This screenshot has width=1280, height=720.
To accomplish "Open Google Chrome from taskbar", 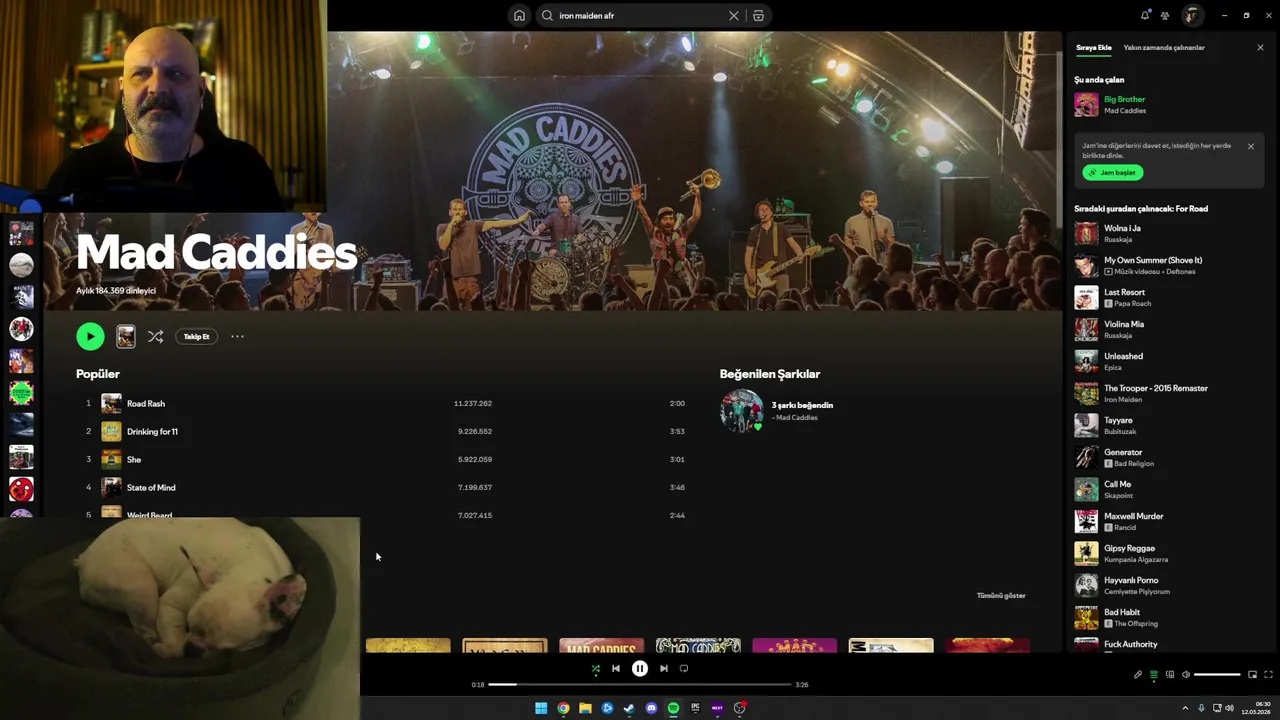I will [x=563, y=708].
